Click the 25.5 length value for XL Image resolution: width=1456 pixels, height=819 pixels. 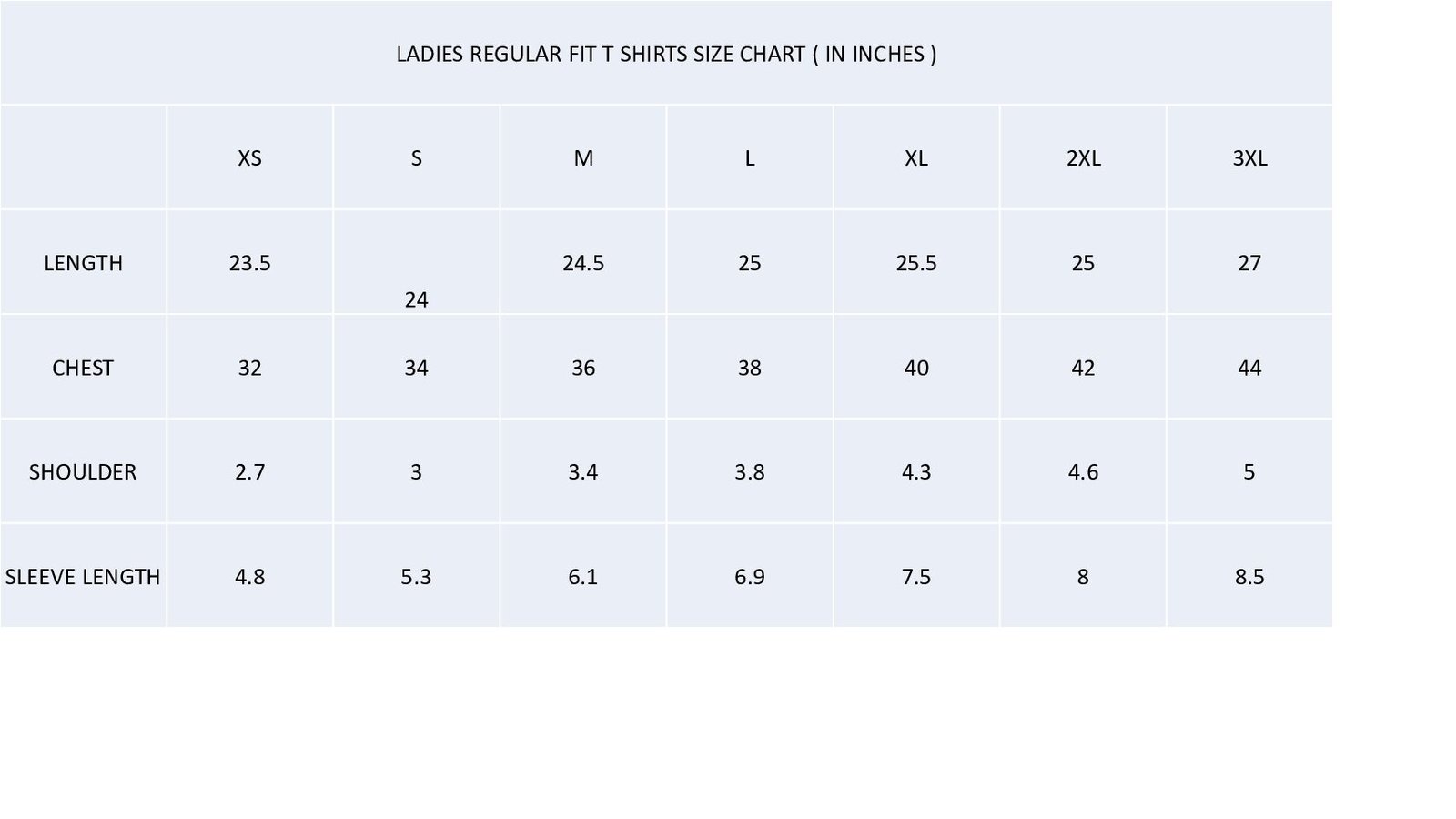point(916,263)
